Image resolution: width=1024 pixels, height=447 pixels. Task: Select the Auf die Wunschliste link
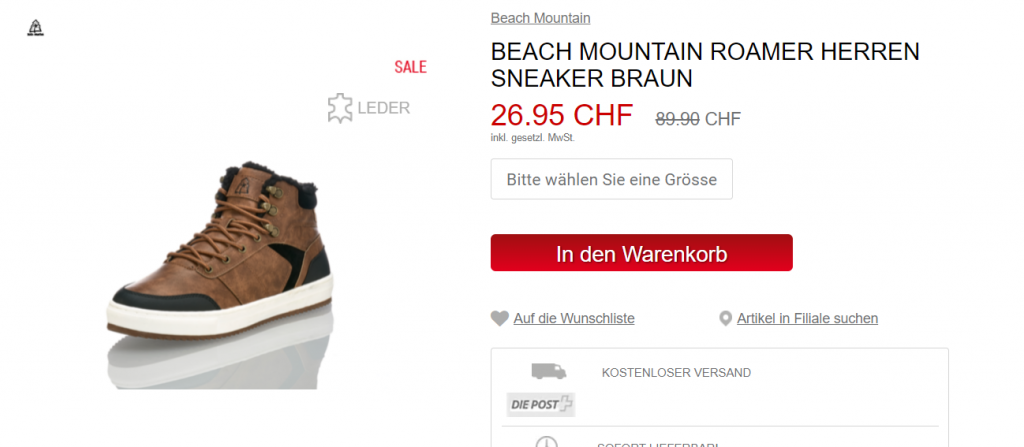point(574,318)
